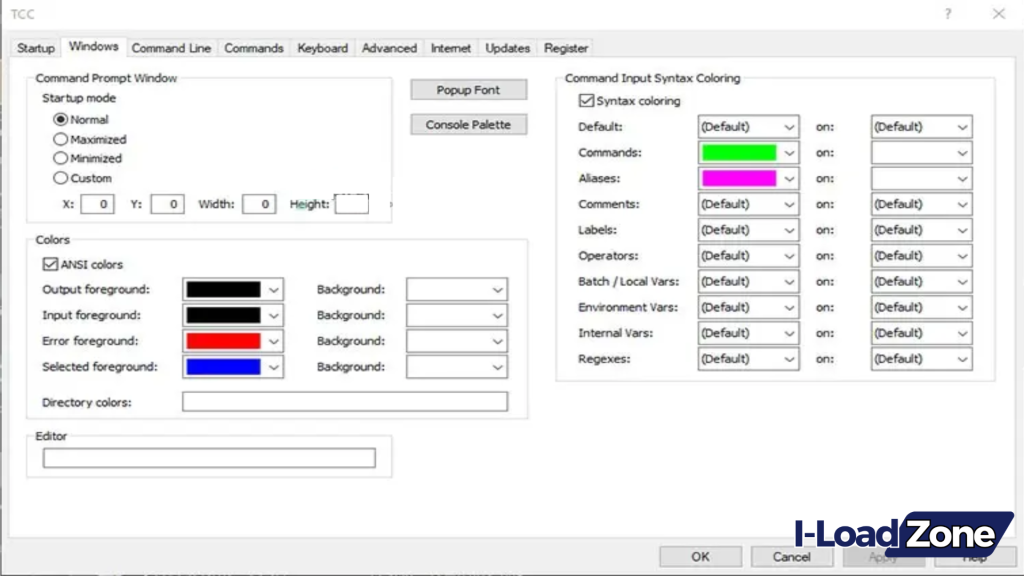The height and width of the screenshot is (576, 1024).
Task: Open the Console Palette
Action: tap(468, 124)
